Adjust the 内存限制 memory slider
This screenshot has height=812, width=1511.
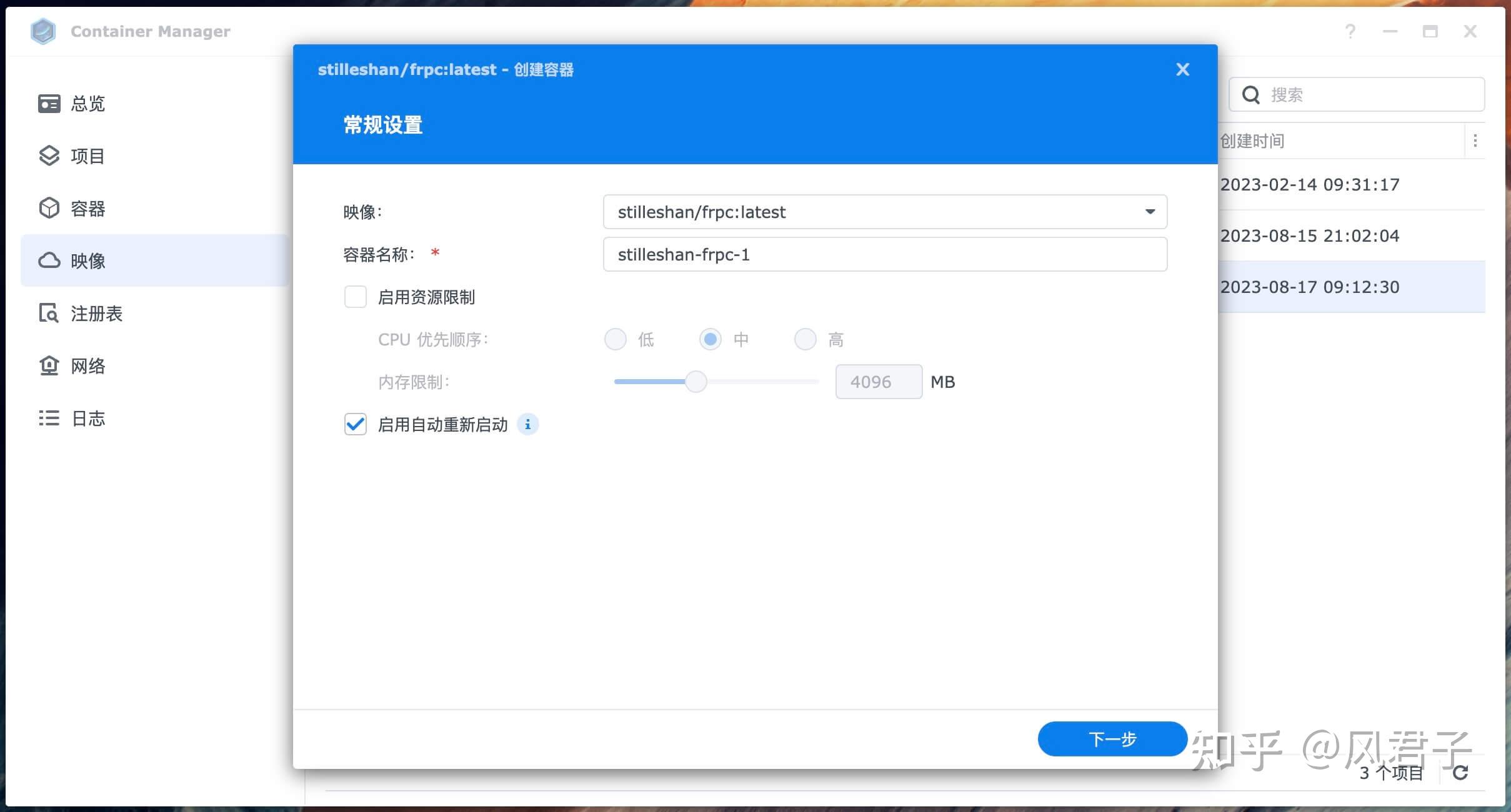[x=696, y=381]
